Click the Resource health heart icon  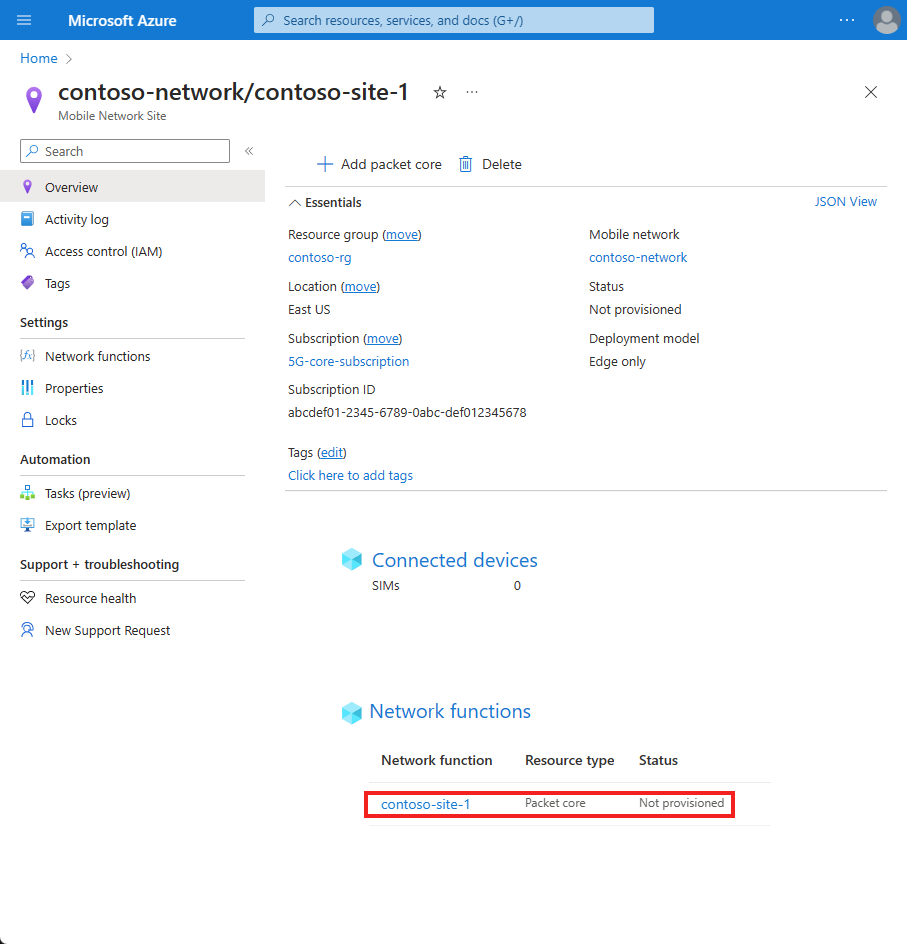28,598
